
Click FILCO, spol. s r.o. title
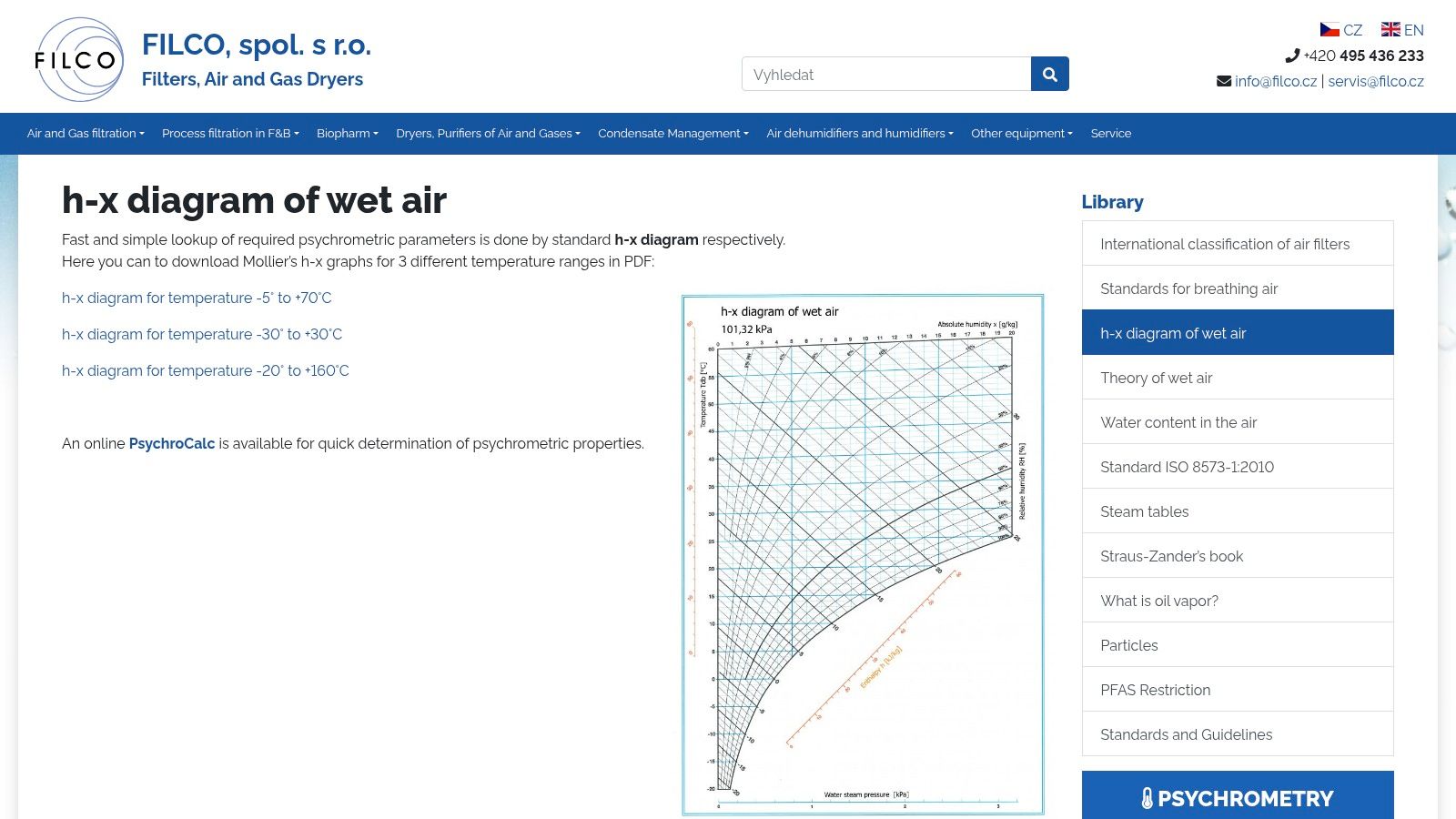(257, 45)
